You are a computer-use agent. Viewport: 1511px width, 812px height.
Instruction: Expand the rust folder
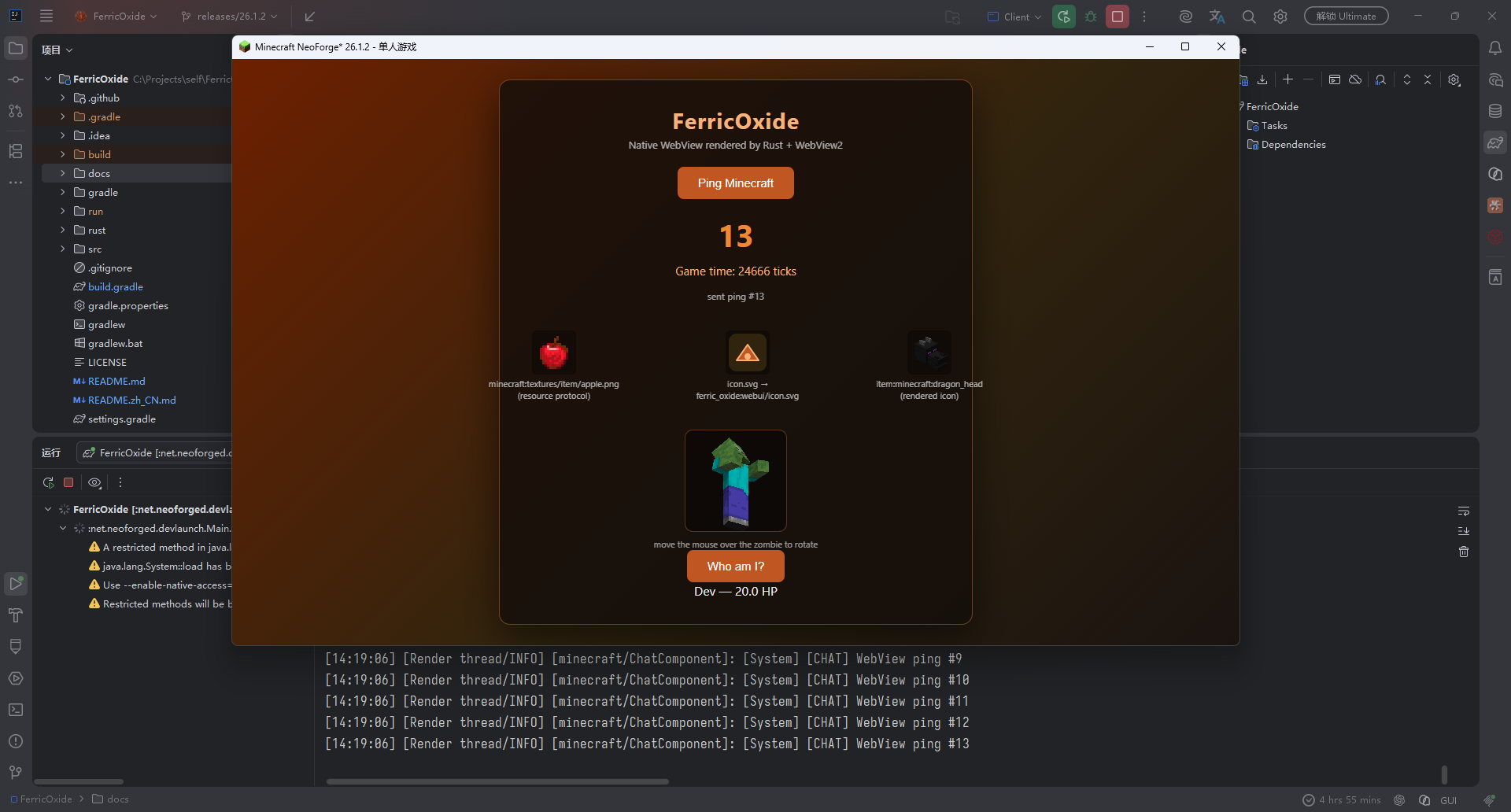point(63,230)
